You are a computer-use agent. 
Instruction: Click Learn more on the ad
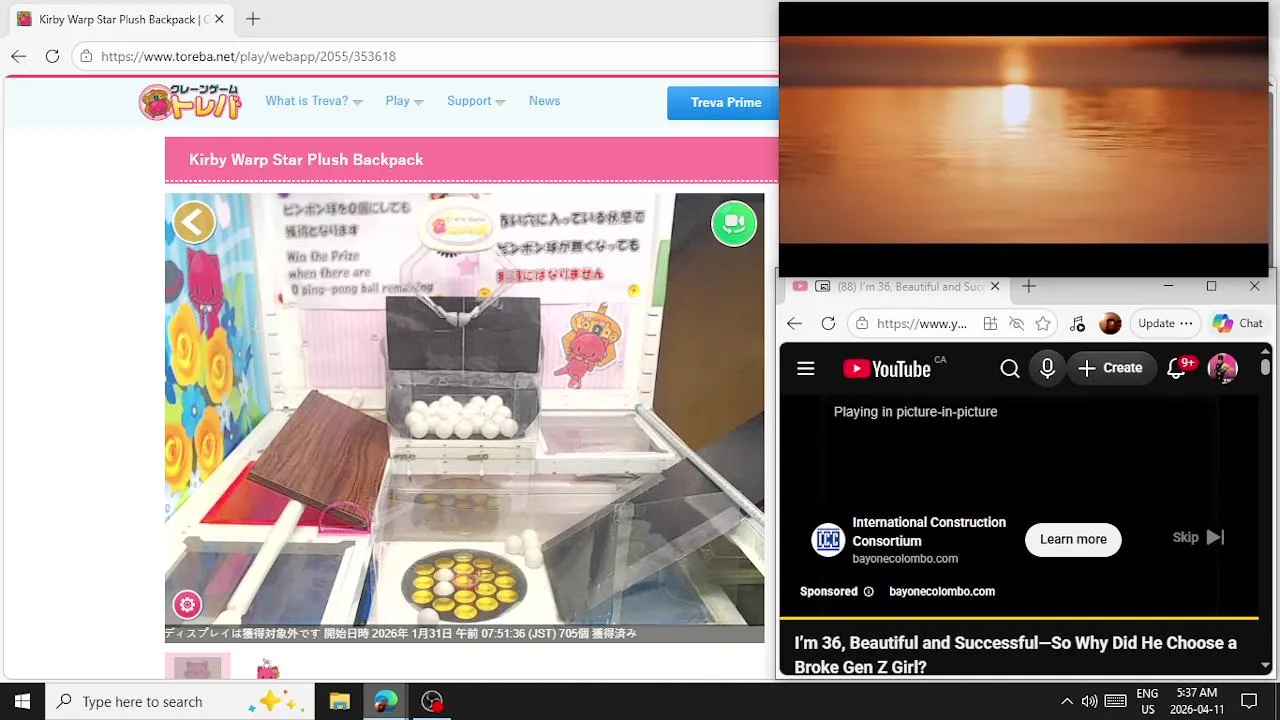1073,539
